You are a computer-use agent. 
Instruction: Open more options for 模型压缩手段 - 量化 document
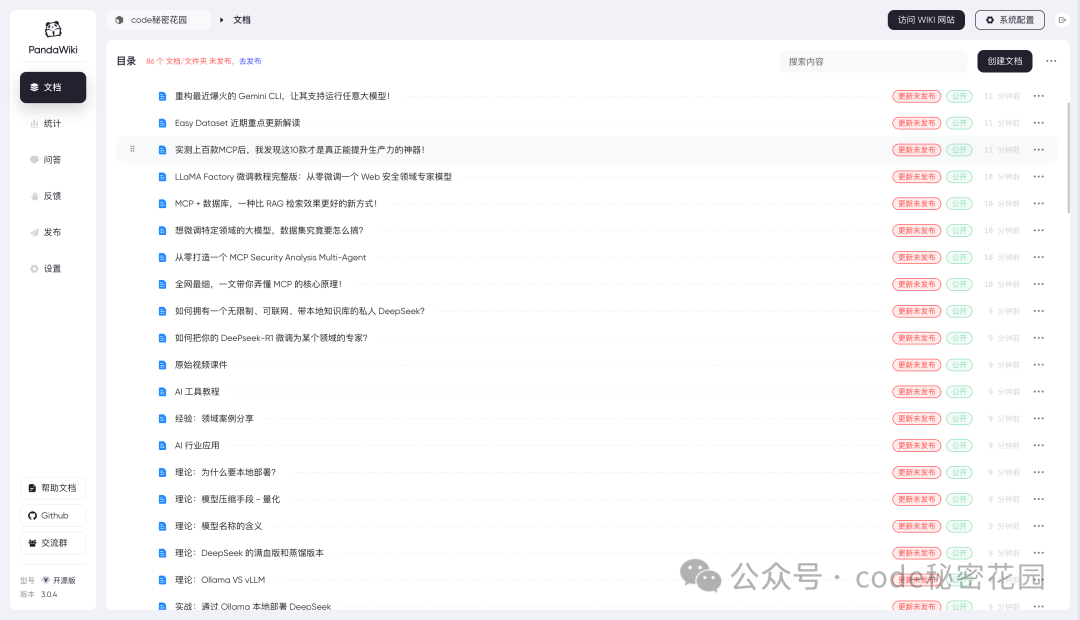(1039, 499)
